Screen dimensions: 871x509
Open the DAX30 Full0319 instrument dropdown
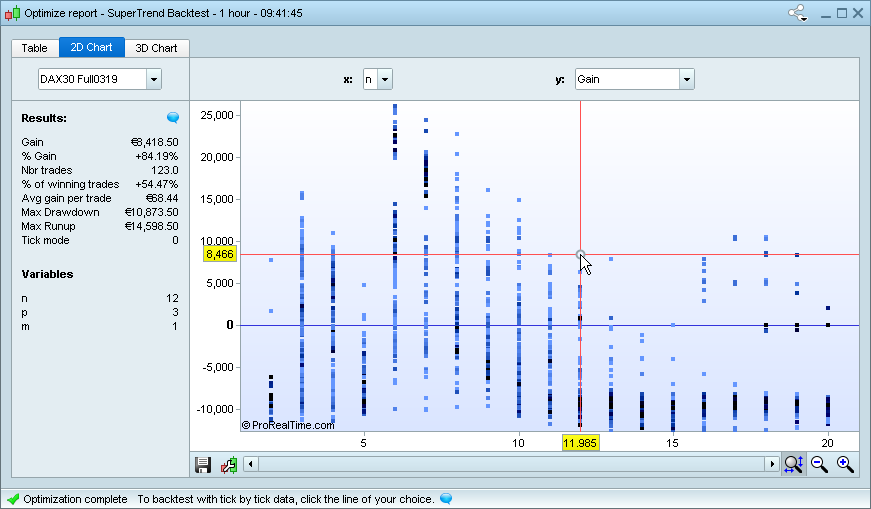[x=154, y=79]
